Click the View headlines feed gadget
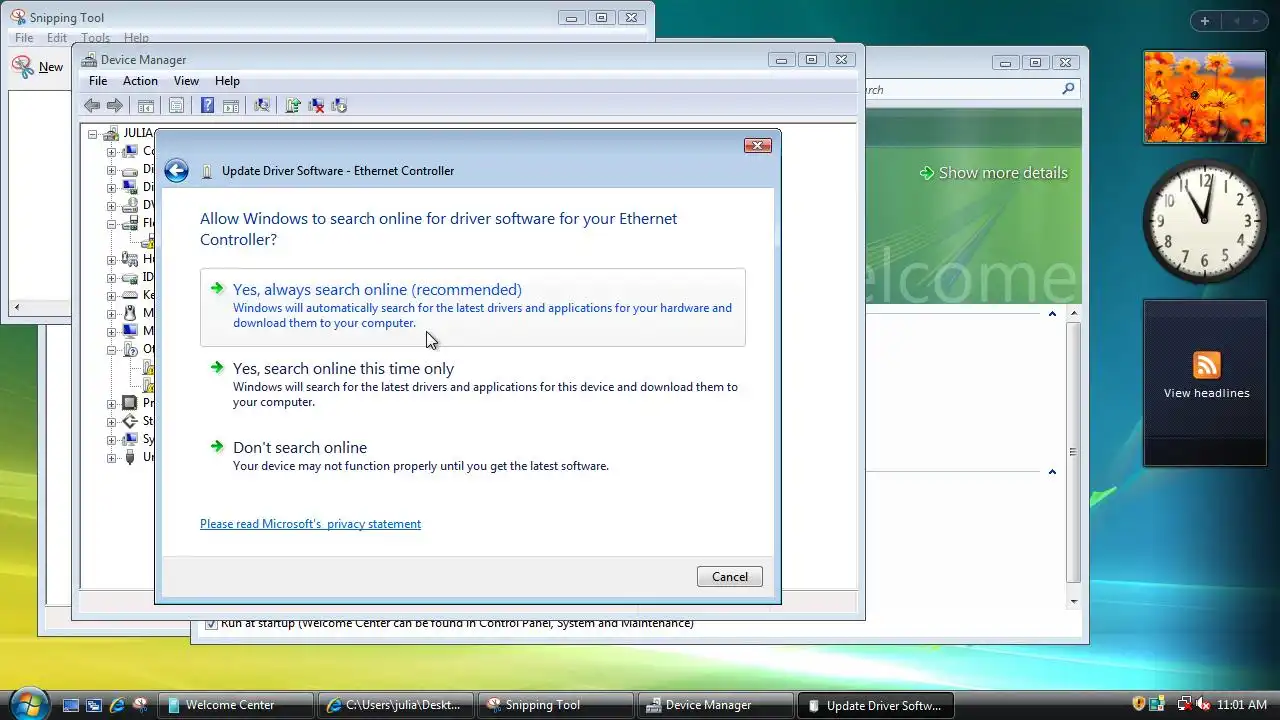 click(1204, 383)
